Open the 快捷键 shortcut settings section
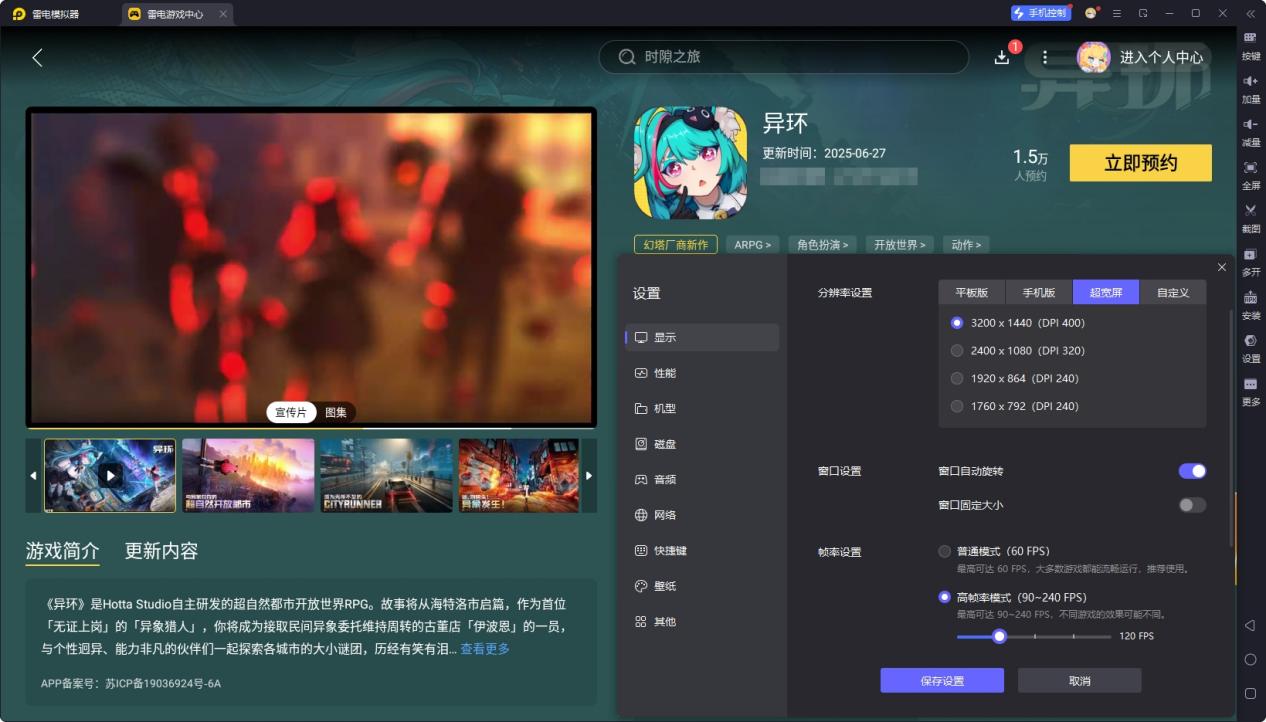The height and width of the screenshot is (722, 1266). 702,551
